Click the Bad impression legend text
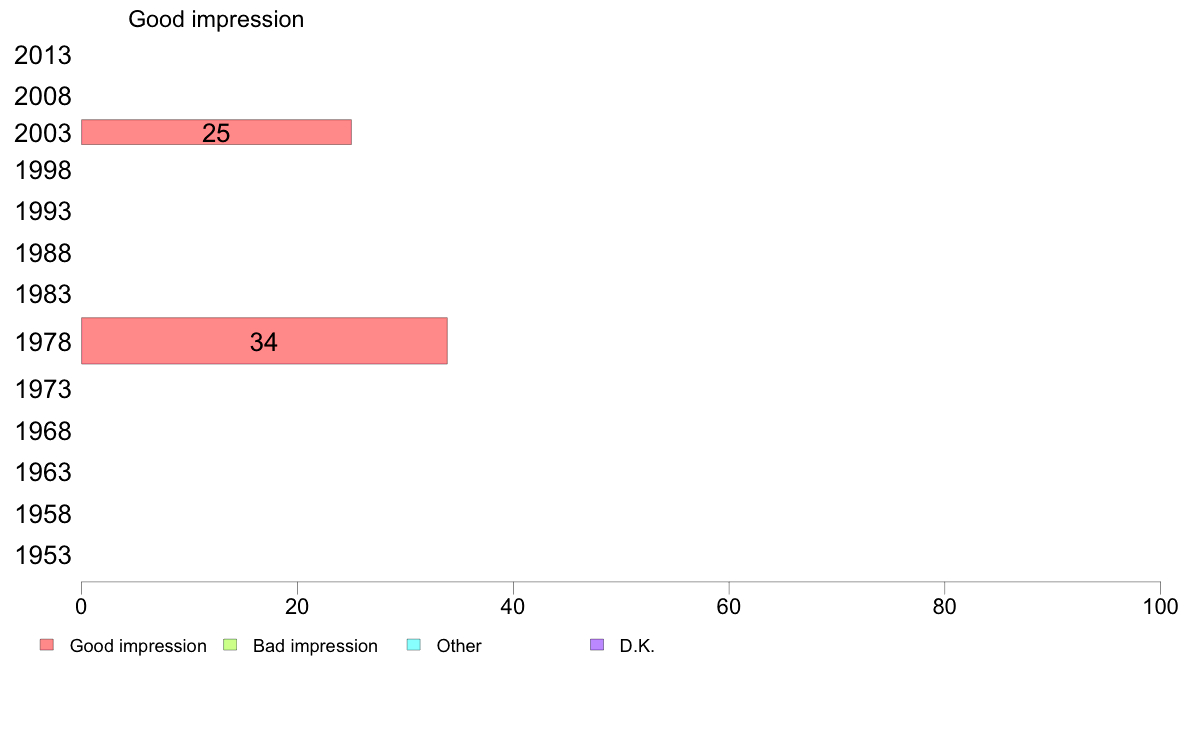Screen dimensions: 1188x736 (x=315, y=646)
